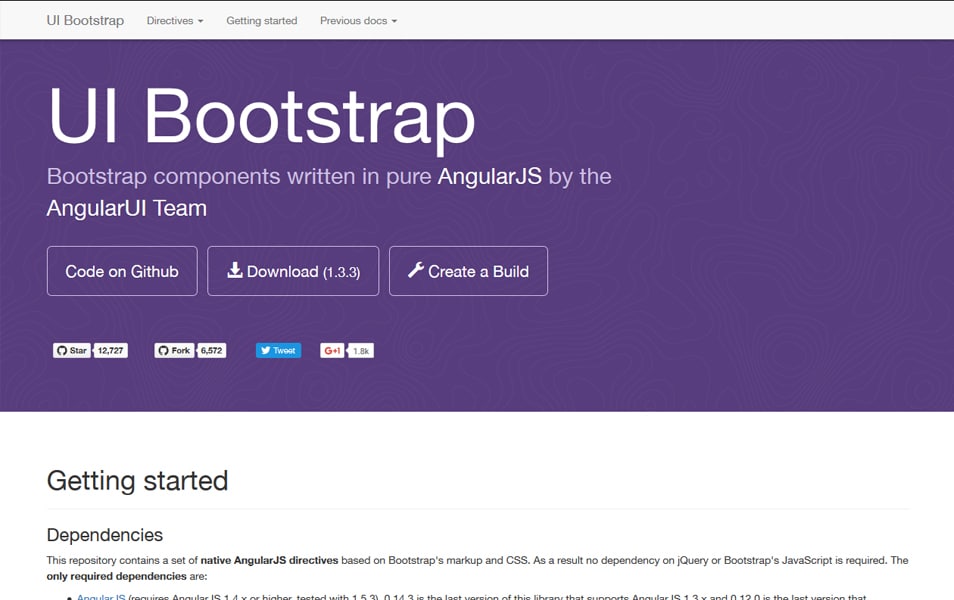Click the Download (1.3.3) button

point(293,271)
